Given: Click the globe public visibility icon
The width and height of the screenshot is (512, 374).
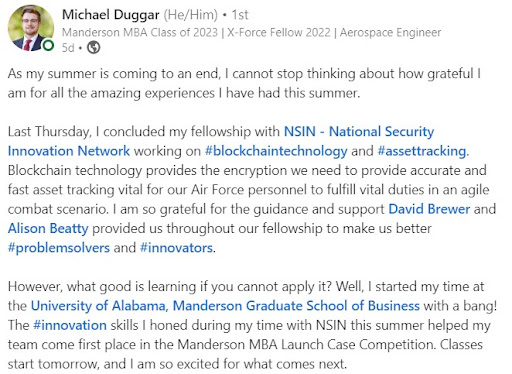Looking at the screenshot, I should pos(93,47).
